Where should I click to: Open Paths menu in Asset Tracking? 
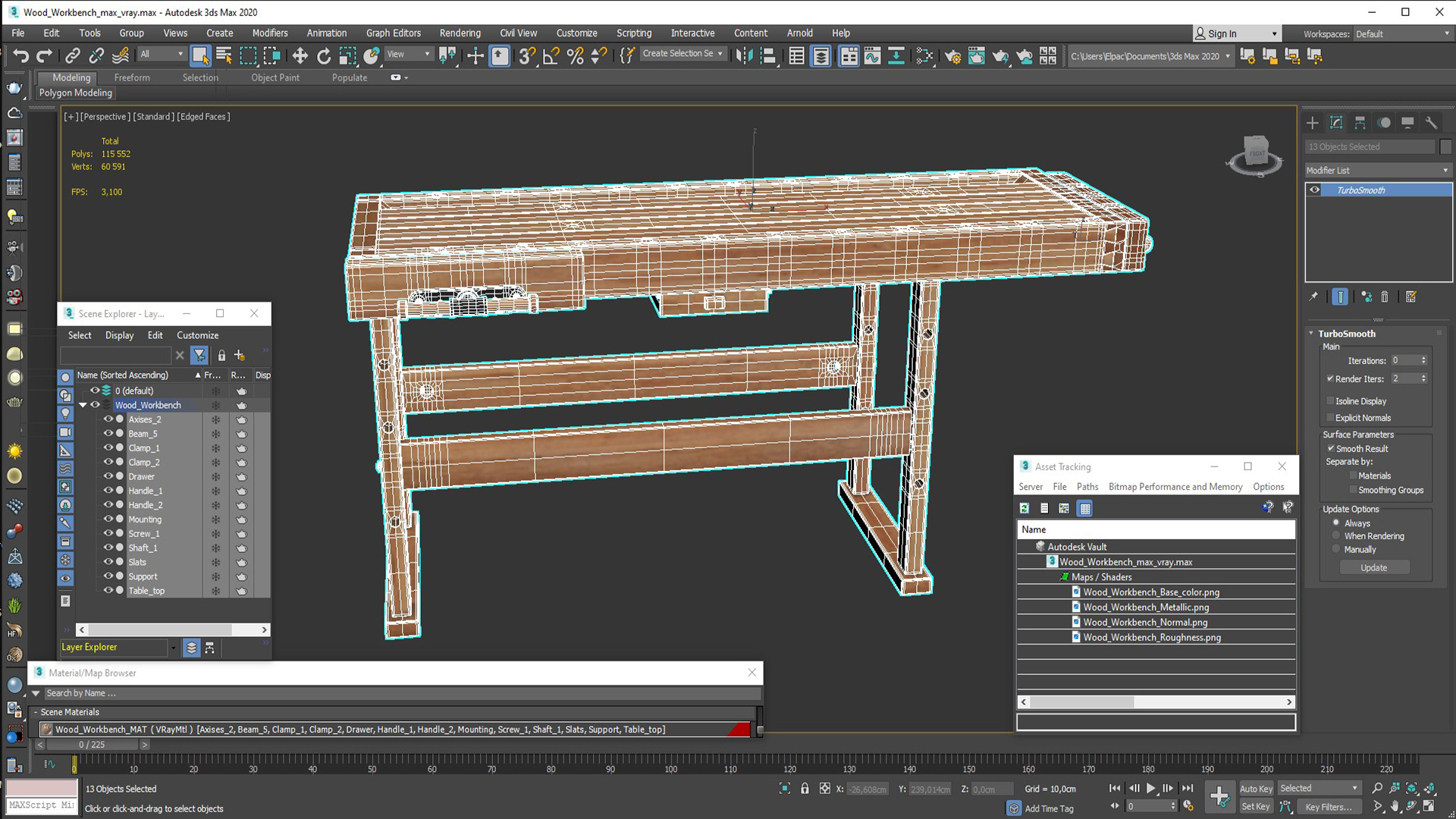coord(1087,487)
